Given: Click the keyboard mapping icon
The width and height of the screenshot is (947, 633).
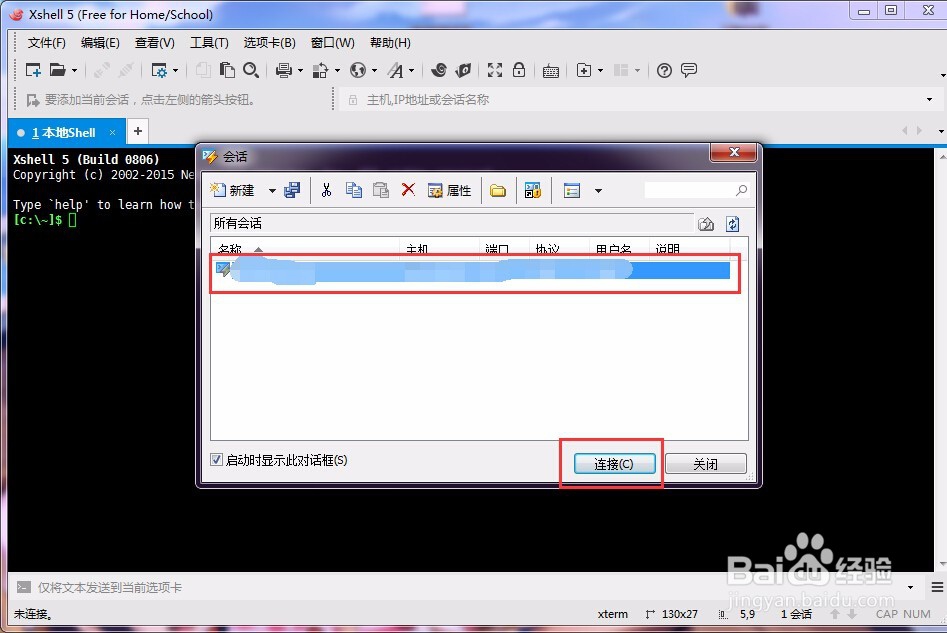Looking at the screenshot, I should [550, 71].
